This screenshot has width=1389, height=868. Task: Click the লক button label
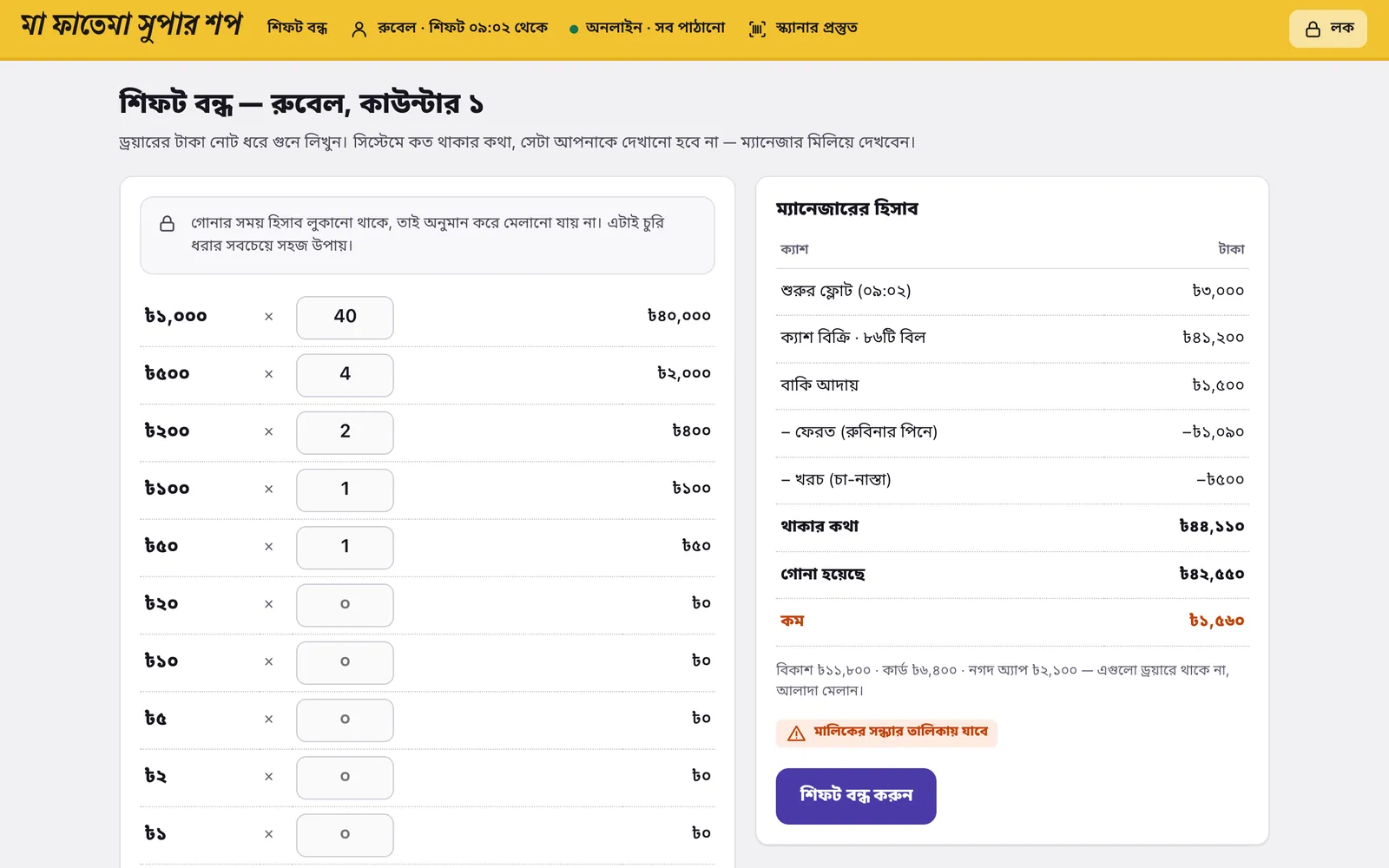click(x=1342, y=28)
